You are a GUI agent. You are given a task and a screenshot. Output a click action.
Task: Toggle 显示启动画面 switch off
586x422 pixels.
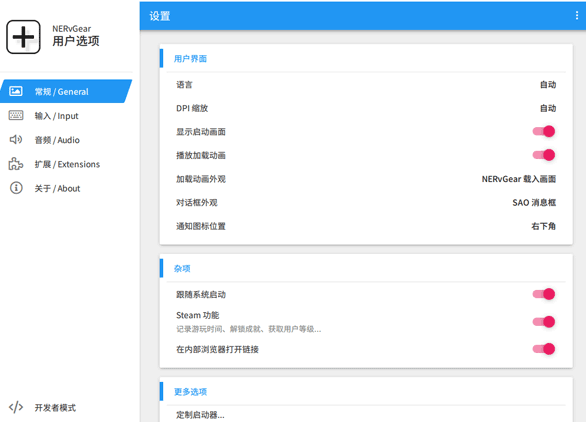(544, 132)
